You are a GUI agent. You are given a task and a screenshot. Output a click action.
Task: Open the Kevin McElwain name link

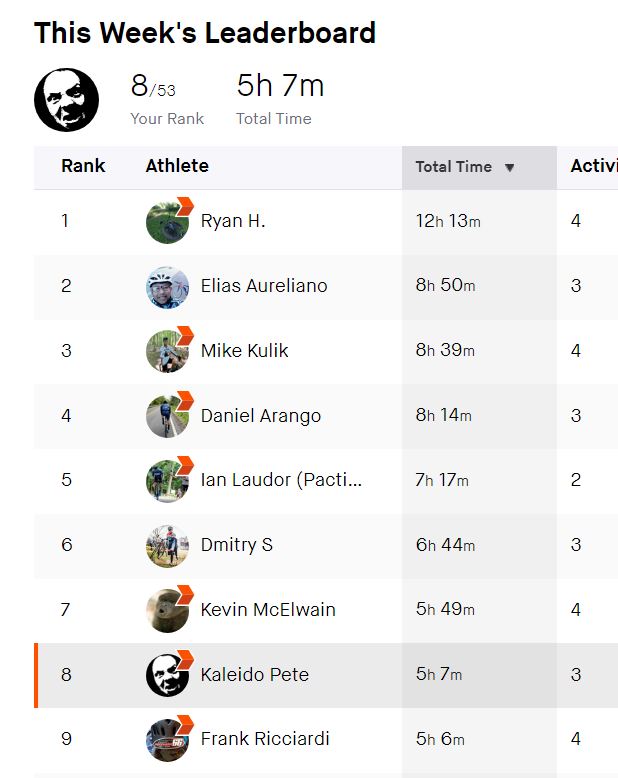268,610
